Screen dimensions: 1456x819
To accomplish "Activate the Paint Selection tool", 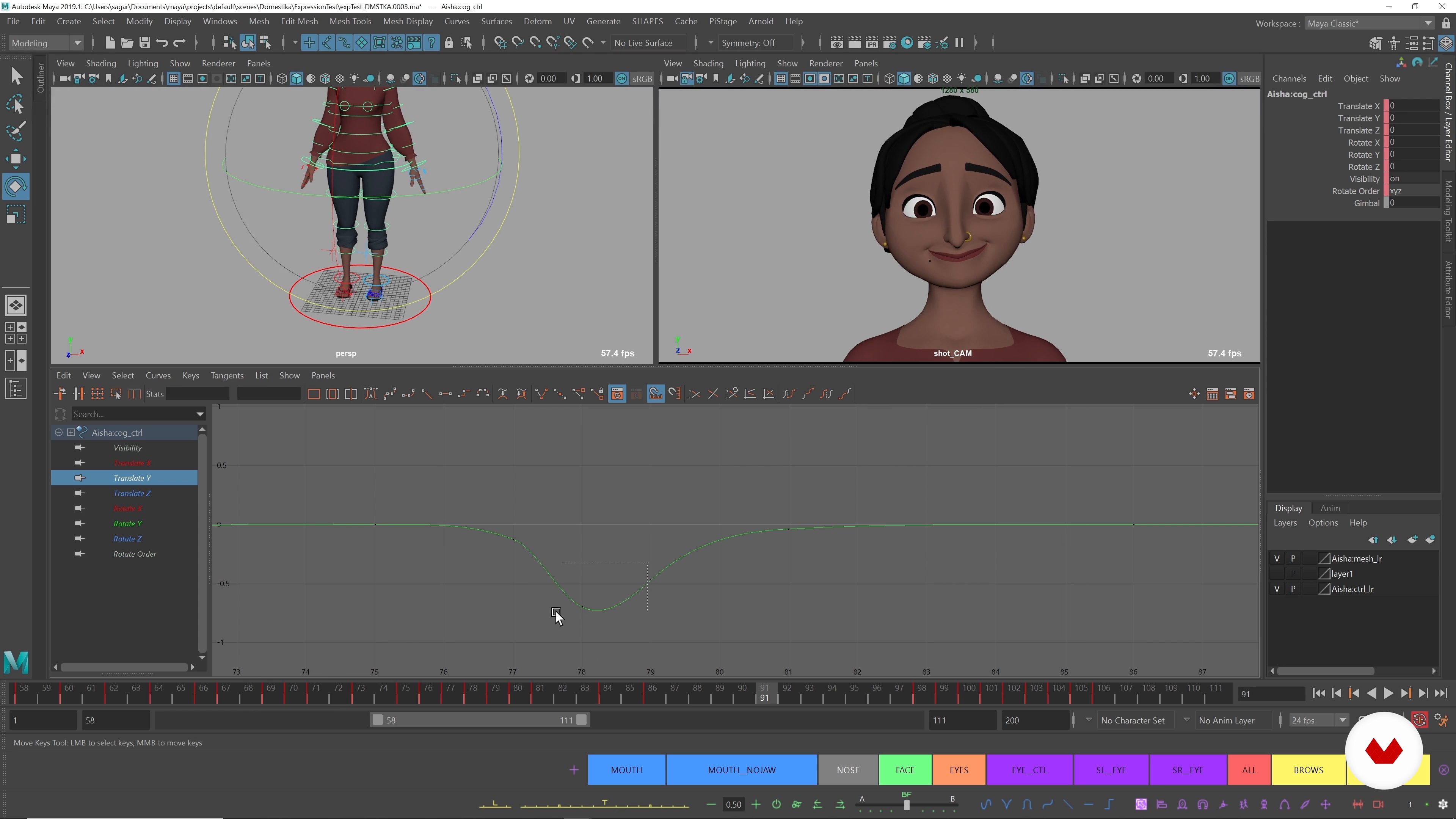I will coord(16,132).
